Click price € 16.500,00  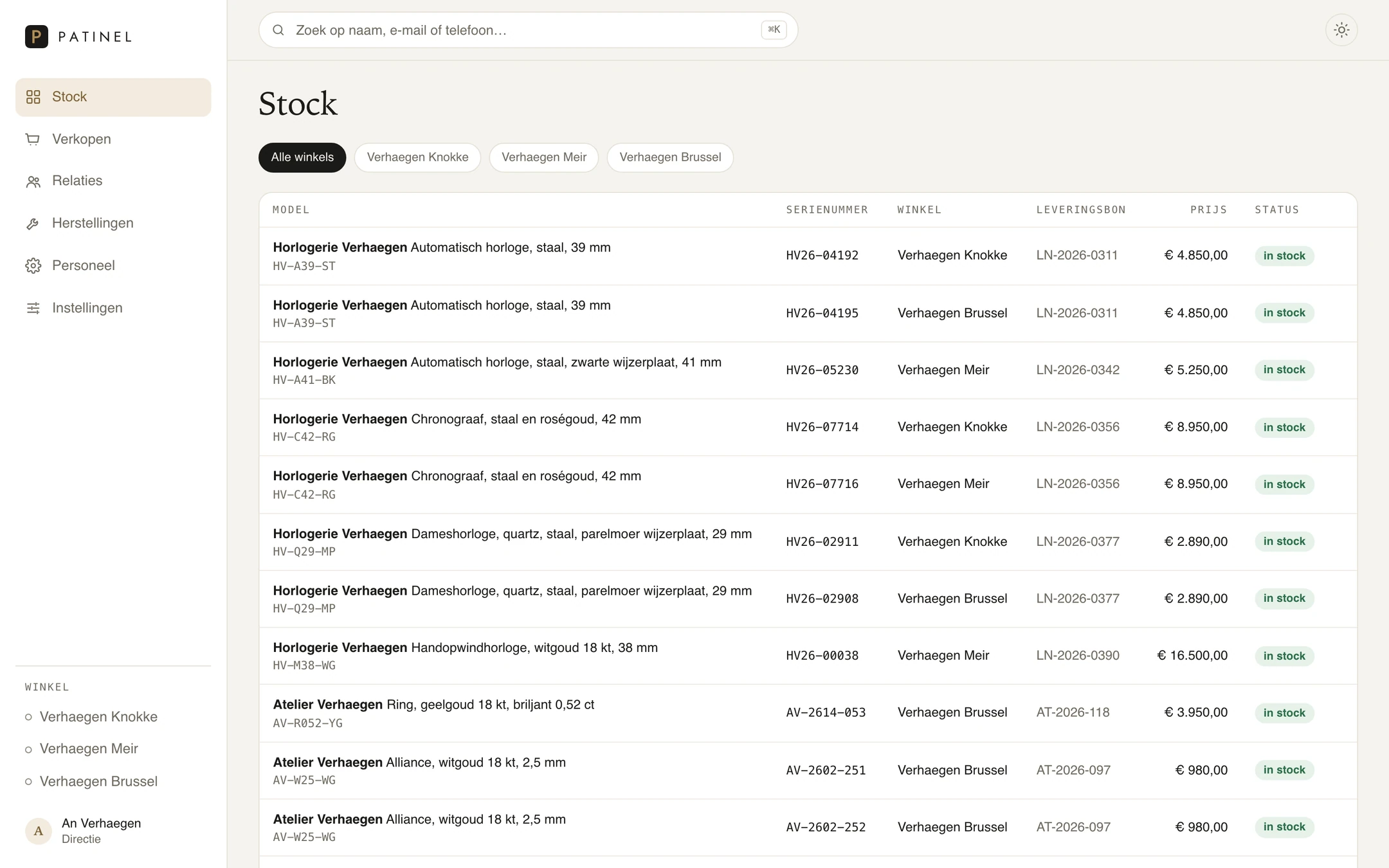1192,656
